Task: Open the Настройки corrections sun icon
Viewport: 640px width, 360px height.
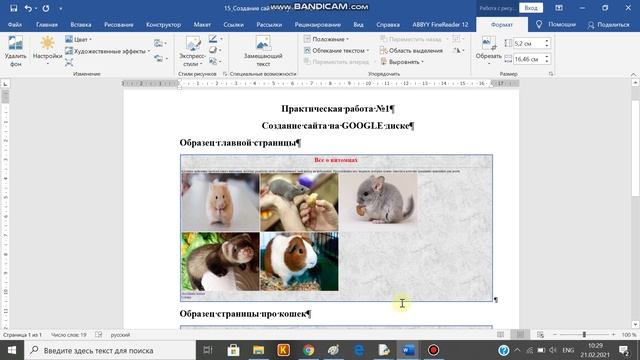Action: point(47,43)
